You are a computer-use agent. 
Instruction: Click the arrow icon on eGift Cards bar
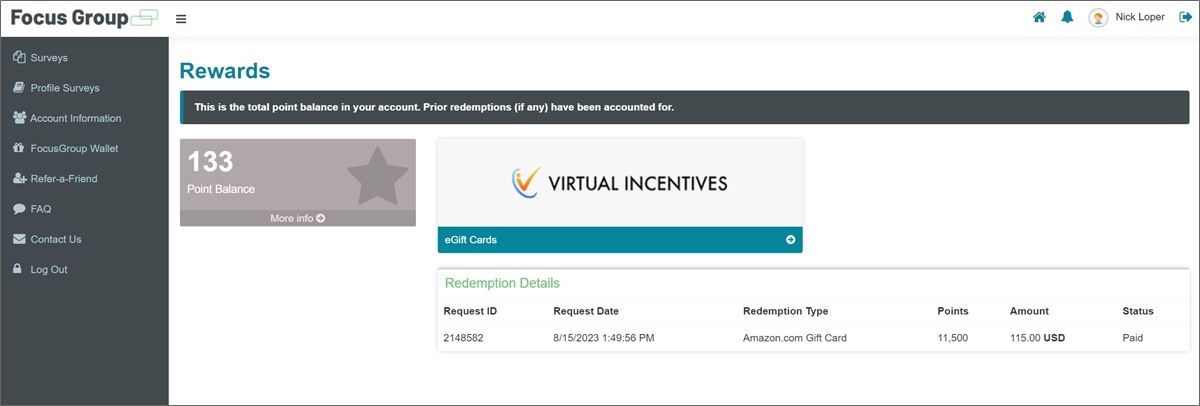tap(790, 240)
